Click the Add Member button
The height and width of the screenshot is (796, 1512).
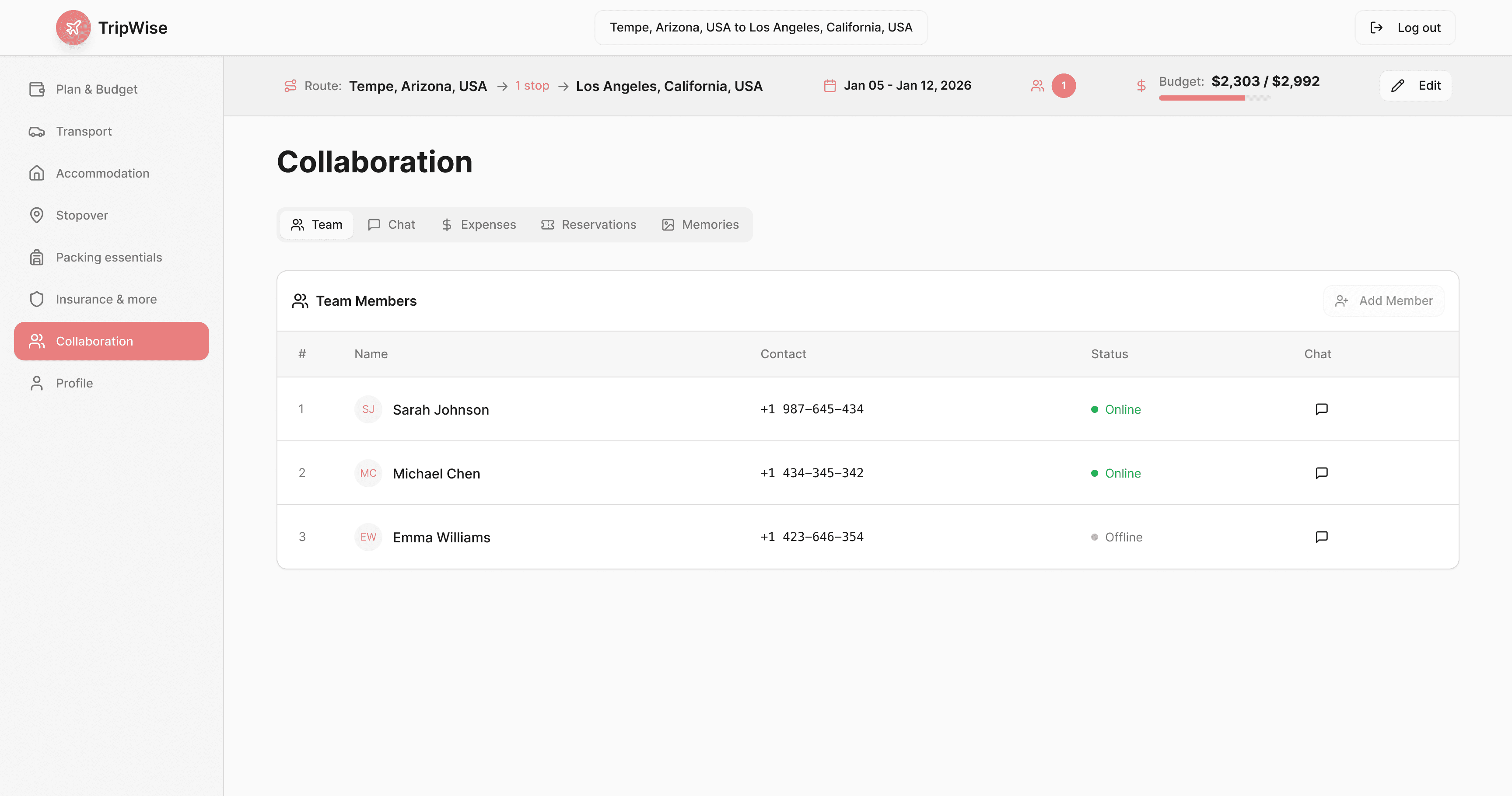point(1383,301)
